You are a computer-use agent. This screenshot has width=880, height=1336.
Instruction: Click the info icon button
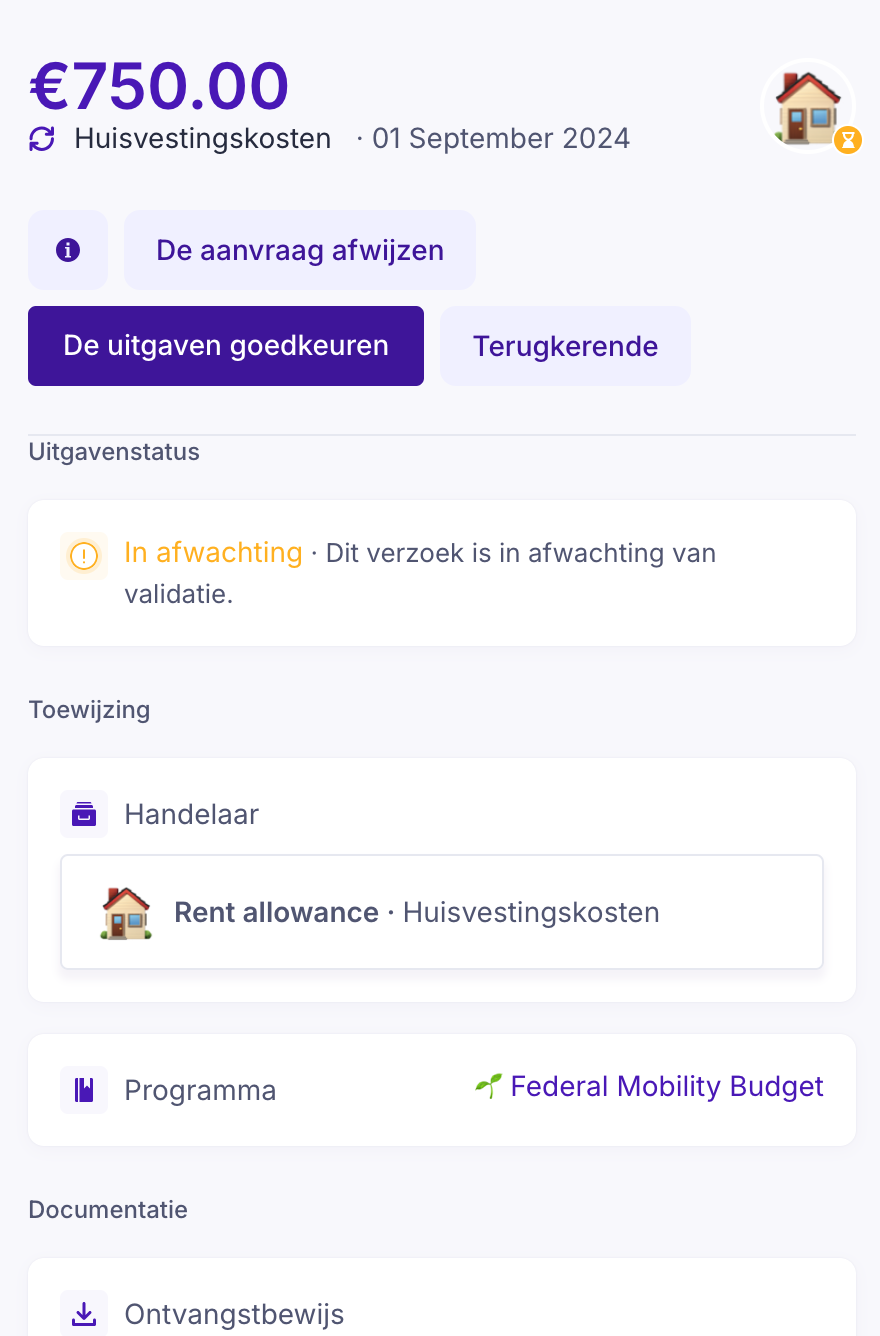tap(68, 250)
